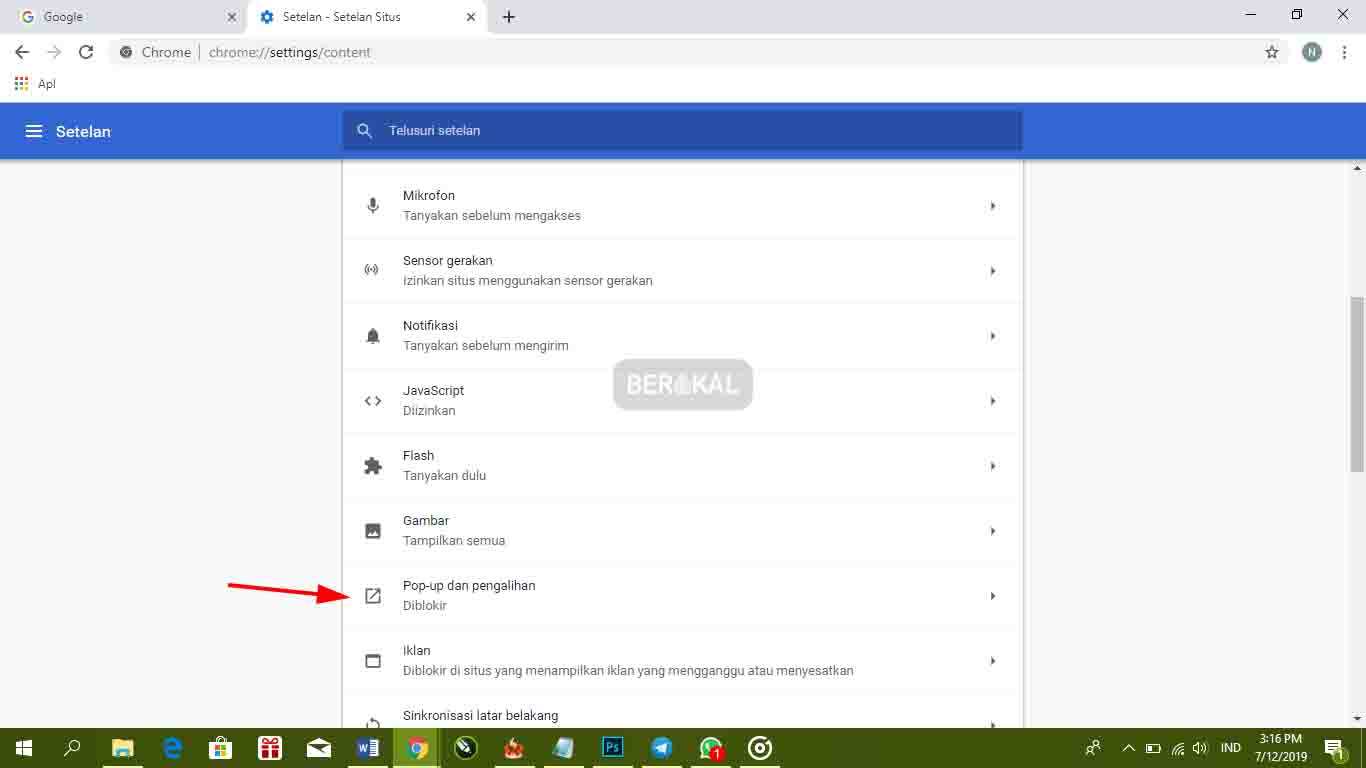Click the bookmark star in the address bar
Image resolution: width=1366 pixels, height=768 pixels.
coord(1270,51)
